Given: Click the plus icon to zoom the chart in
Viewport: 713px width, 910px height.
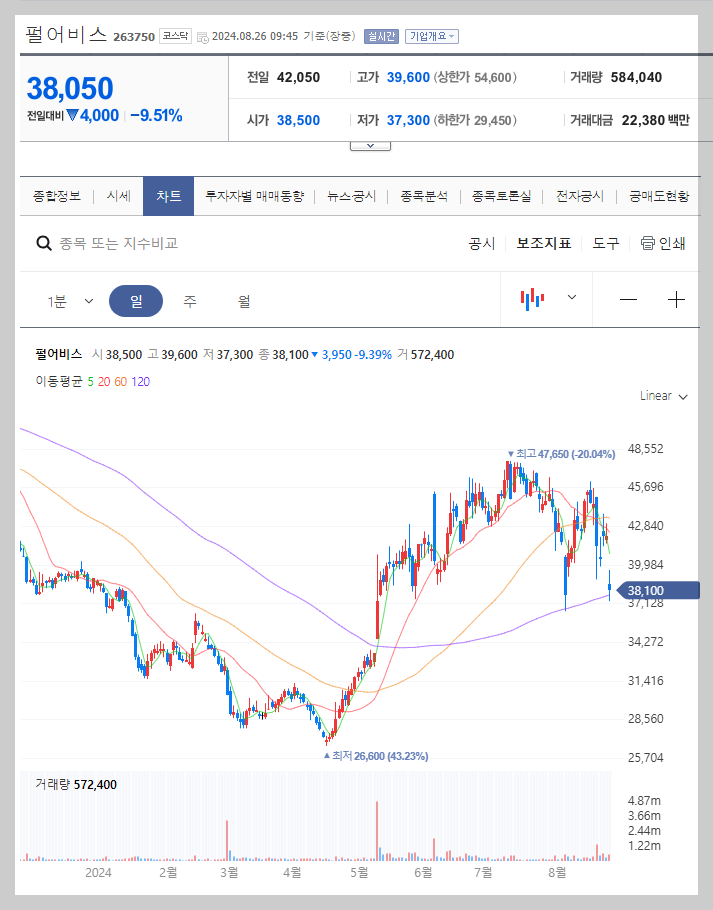Looking at the screenshot, I should (676, 298).
